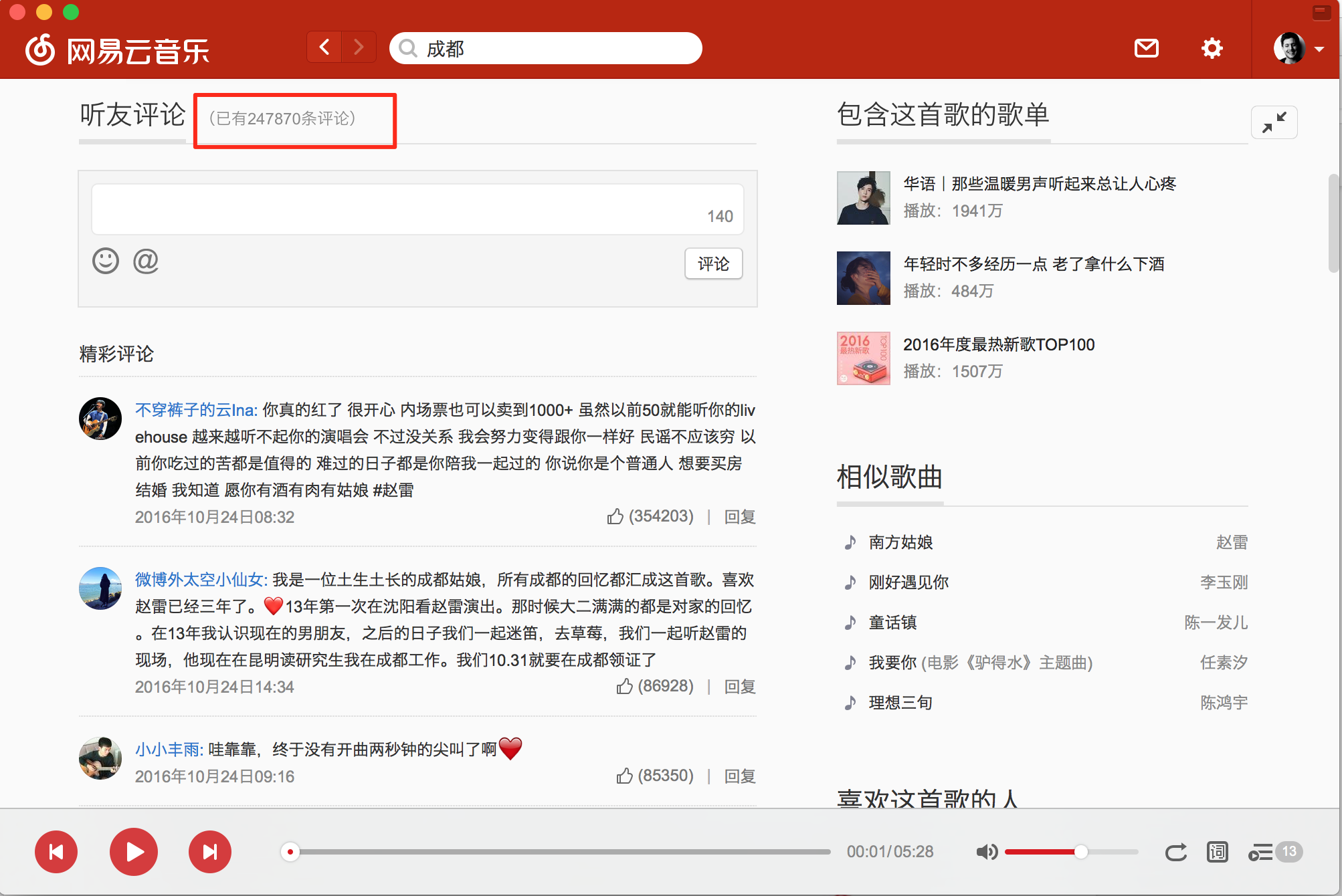Viewport: 1342px width, 896px height.
Task: Open similar song 南方姑娘
Action: coord(900,542)
